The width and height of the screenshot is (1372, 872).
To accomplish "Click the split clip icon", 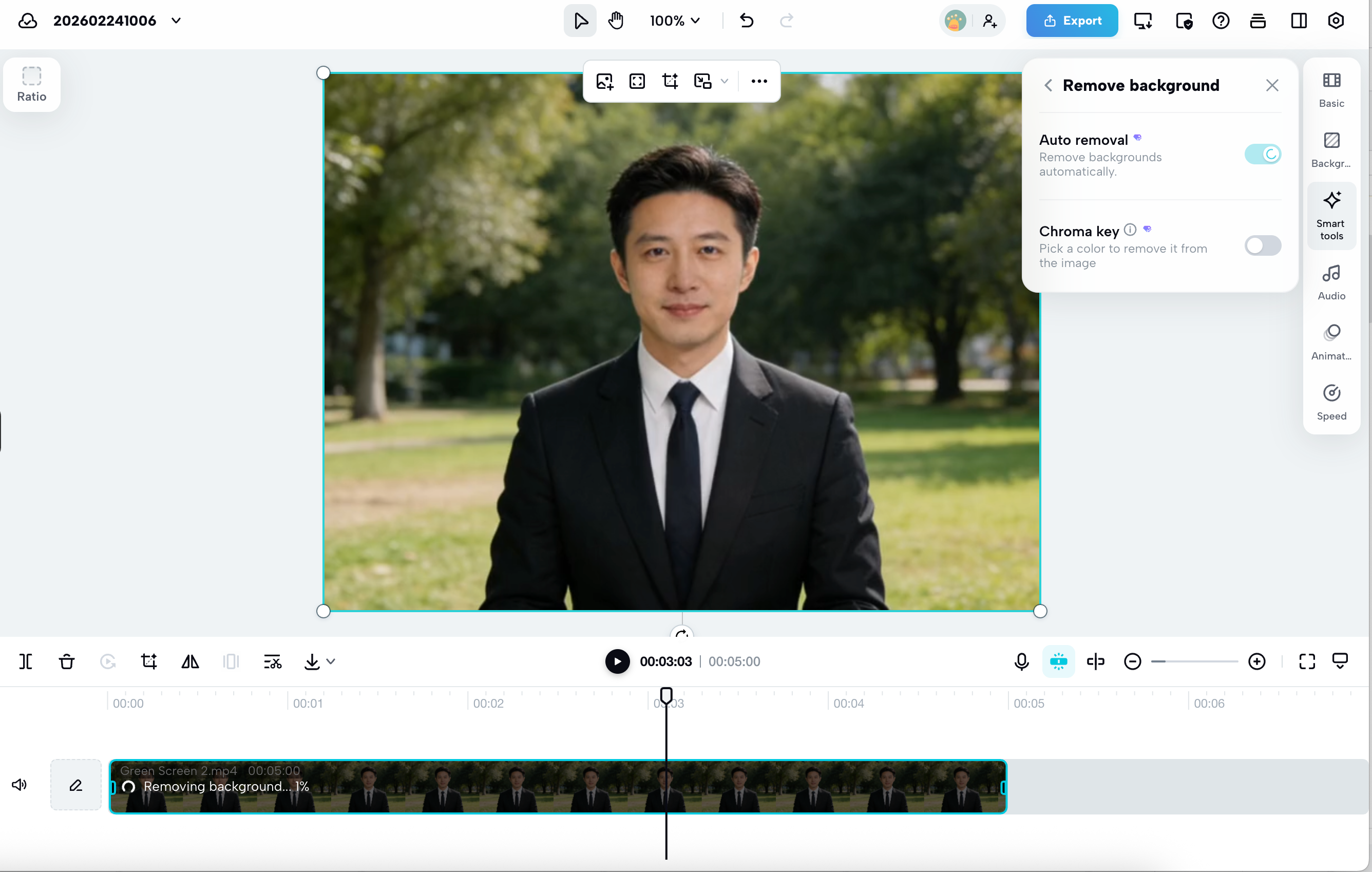I will (x=26, y=661).
